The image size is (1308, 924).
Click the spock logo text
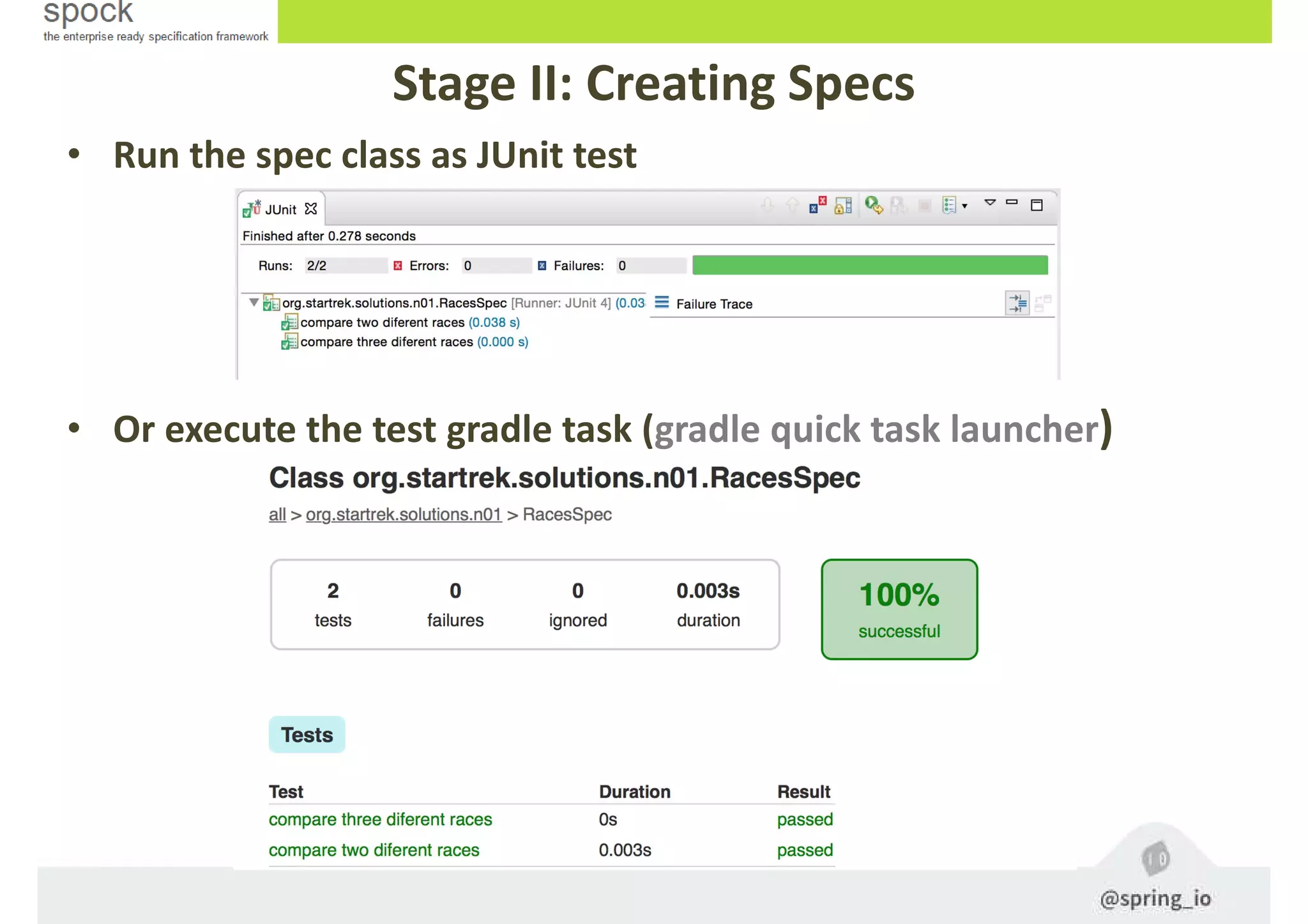pyautogui.click(x=88, y=11)
